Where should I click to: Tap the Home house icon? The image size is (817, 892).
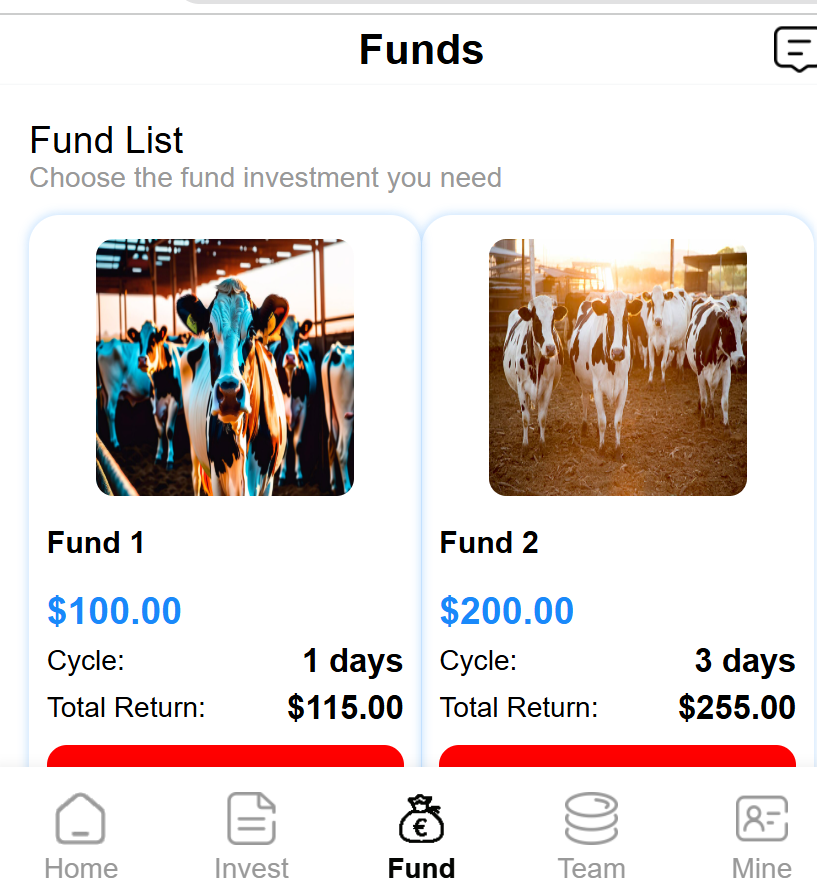click(81, 818)
